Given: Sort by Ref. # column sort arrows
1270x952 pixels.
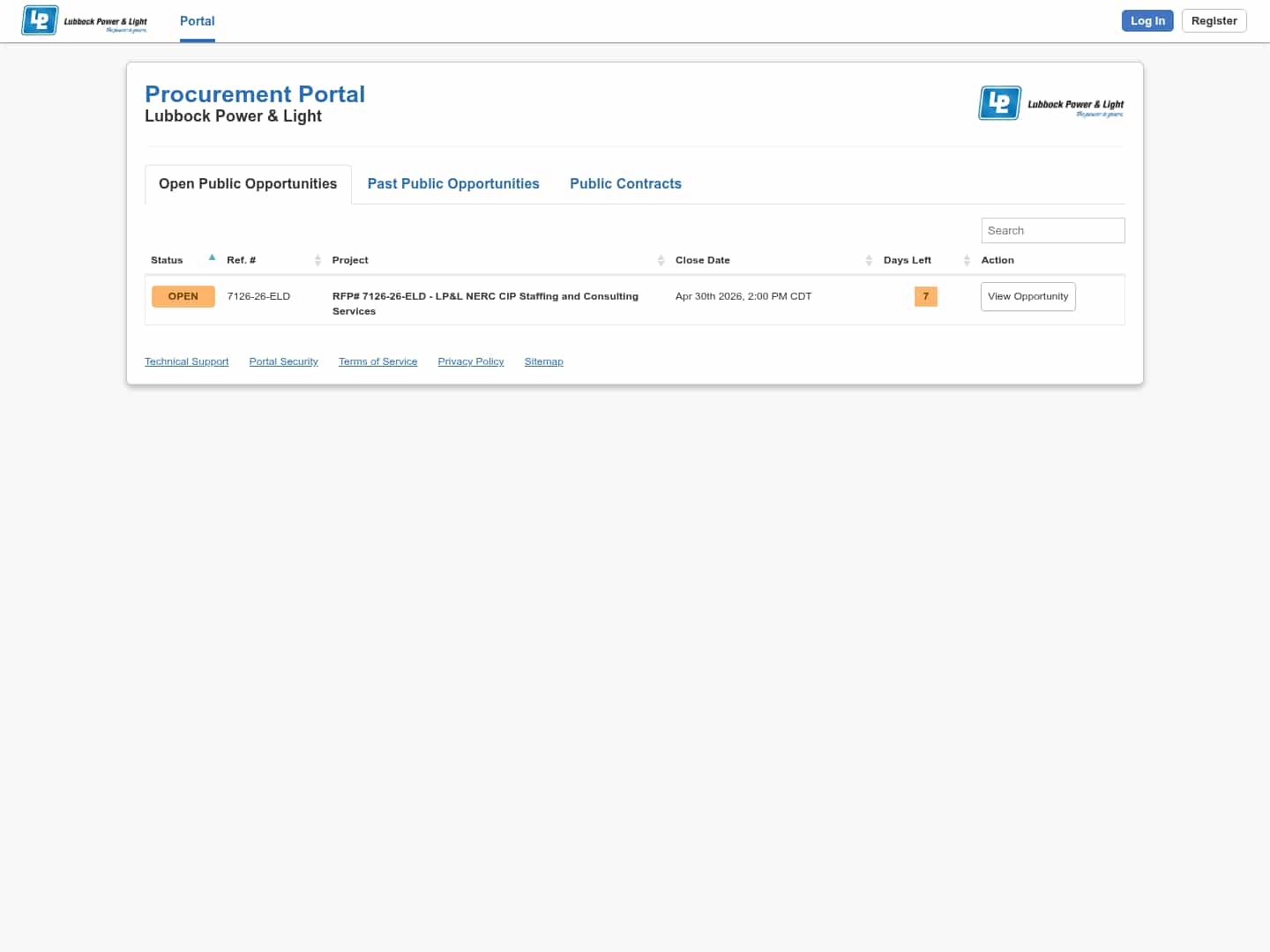Looking at the screenshot, I should tap(317, 260).
